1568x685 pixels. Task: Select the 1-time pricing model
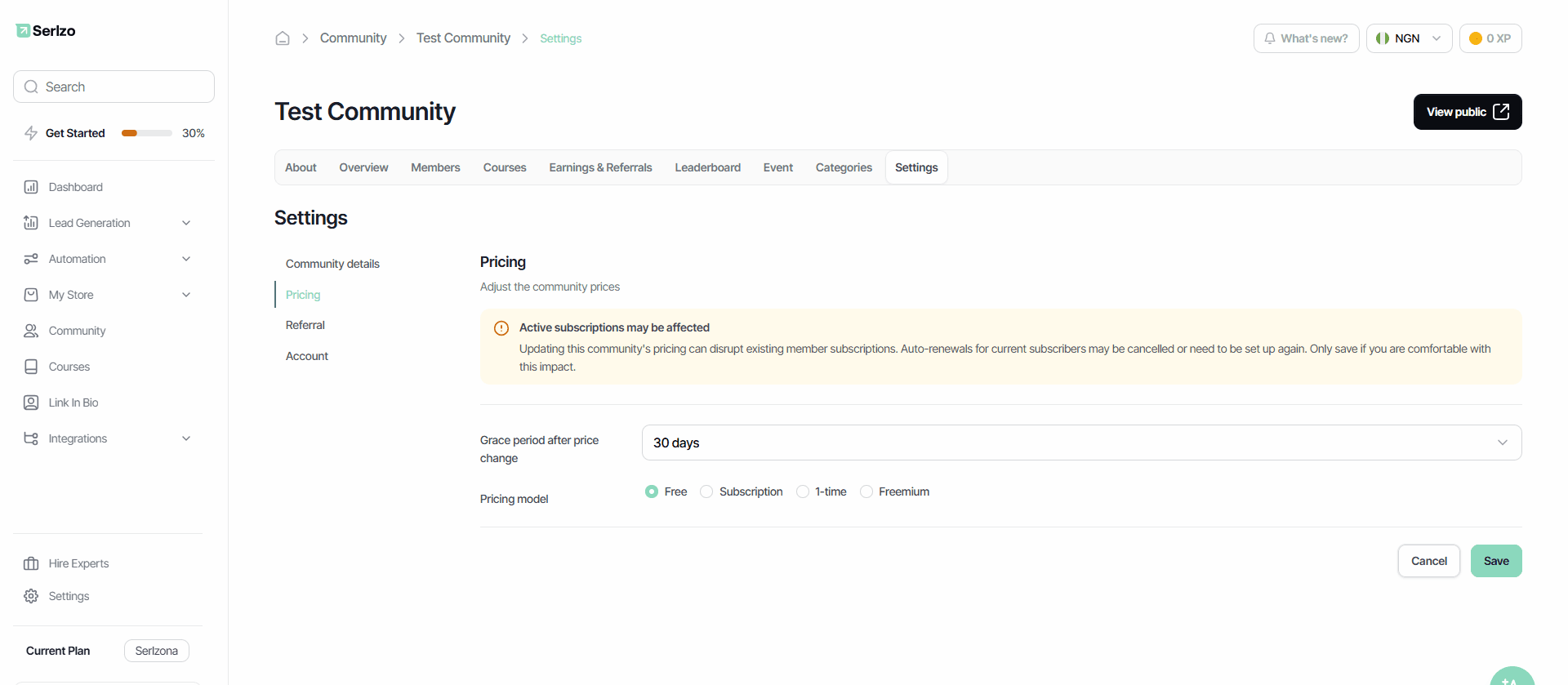(803, 492)
